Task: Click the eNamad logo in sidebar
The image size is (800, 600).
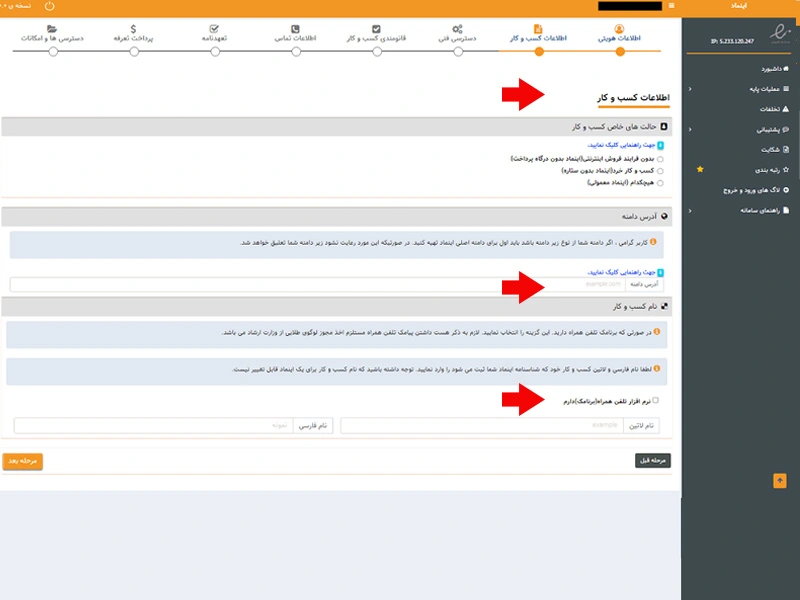Action: pos(779,33)
